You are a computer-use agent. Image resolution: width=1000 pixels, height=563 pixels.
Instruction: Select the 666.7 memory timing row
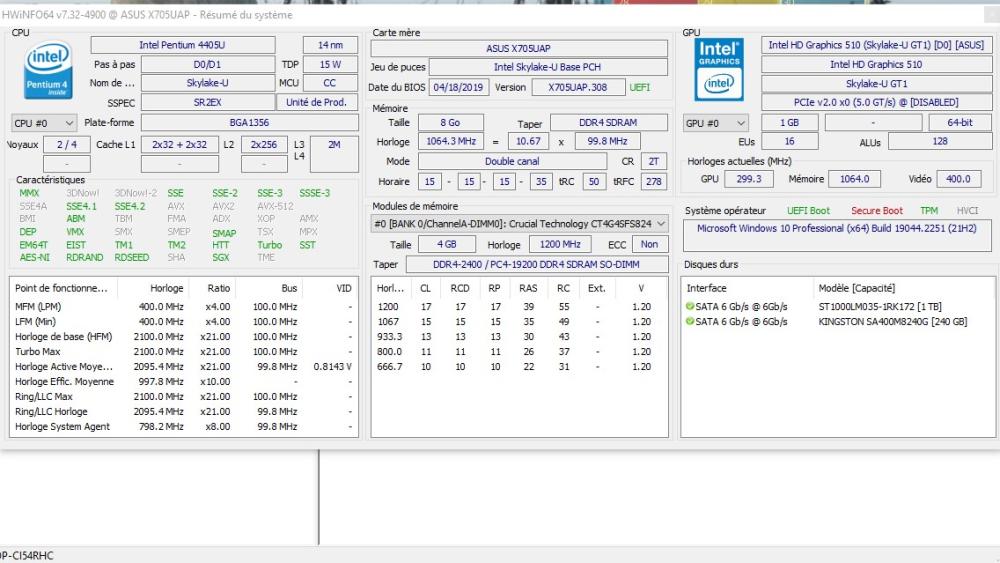519,367
